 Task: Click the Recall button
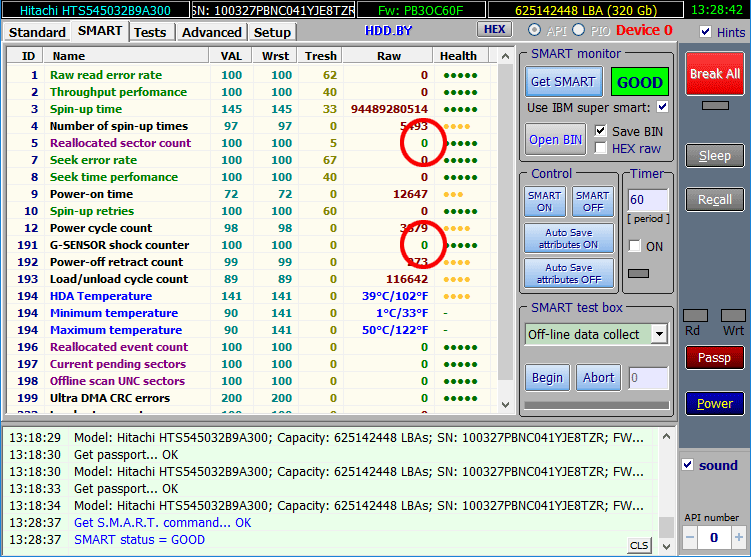[715, 199]
